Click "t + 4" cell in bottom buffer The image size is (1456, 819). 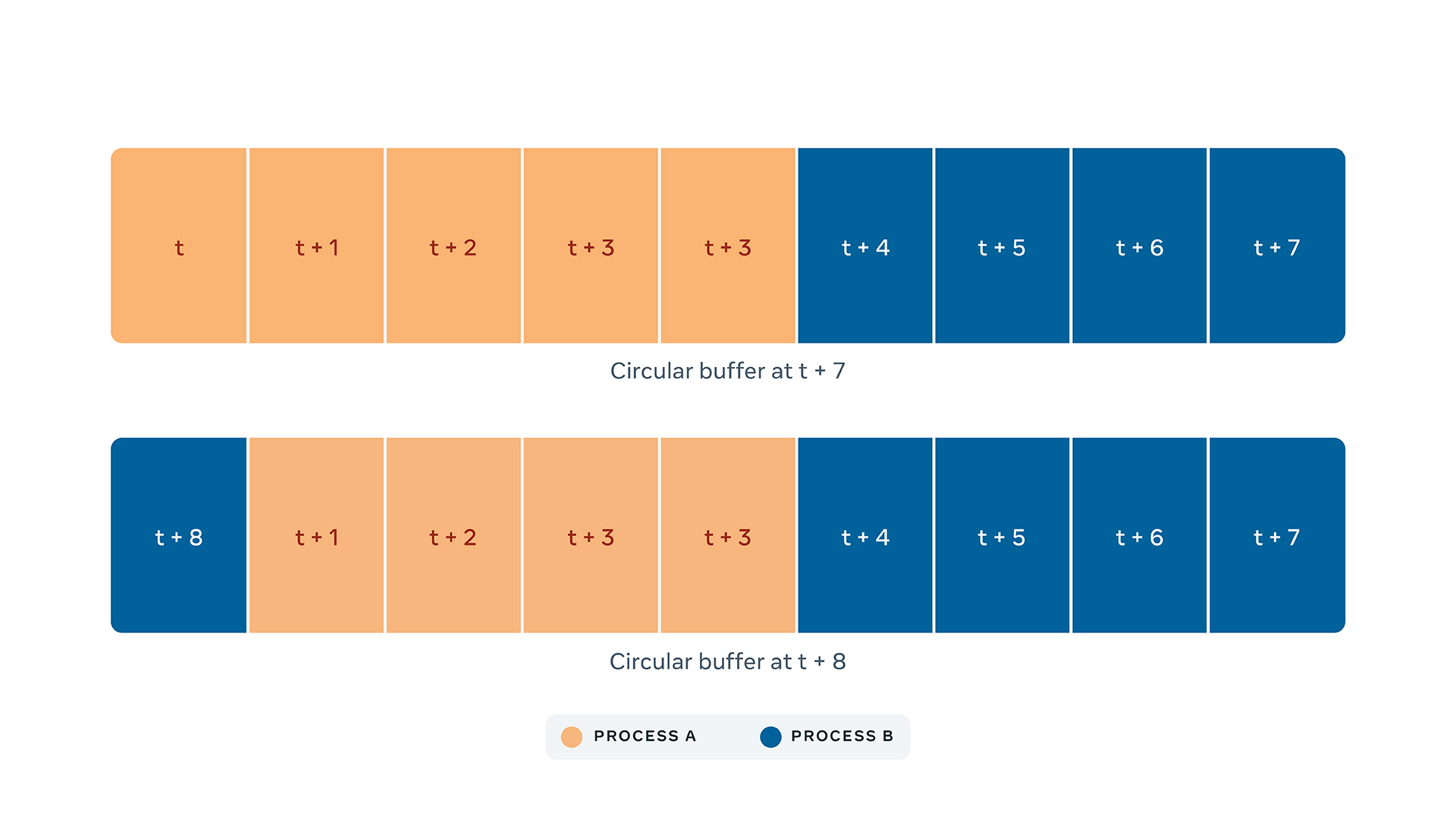pyautogui.click(x=865, y=535)
